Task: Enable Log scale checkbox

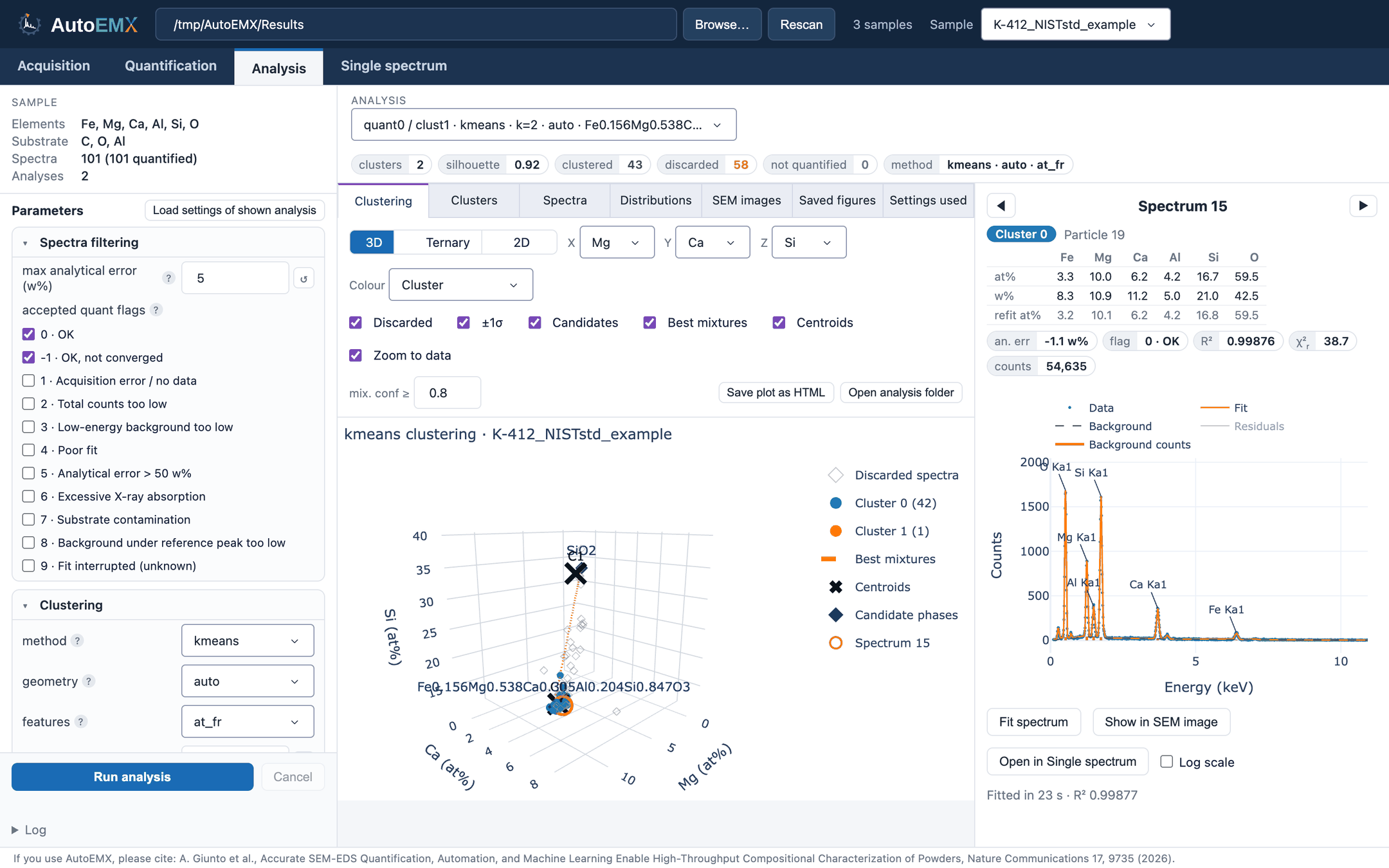Action: point(1166,762)
